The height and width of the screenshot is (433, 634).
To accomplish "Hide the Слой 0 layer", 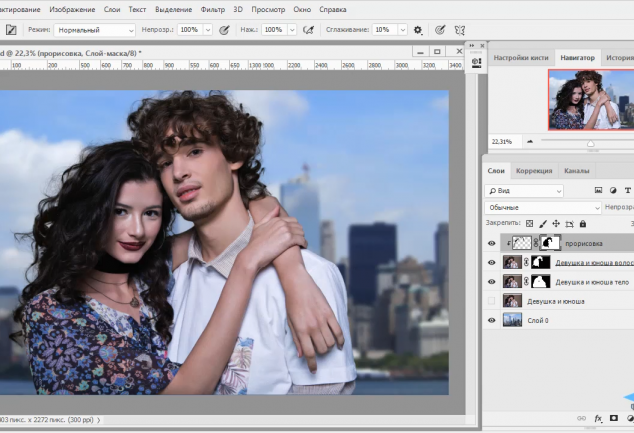I will pos(491,320).
